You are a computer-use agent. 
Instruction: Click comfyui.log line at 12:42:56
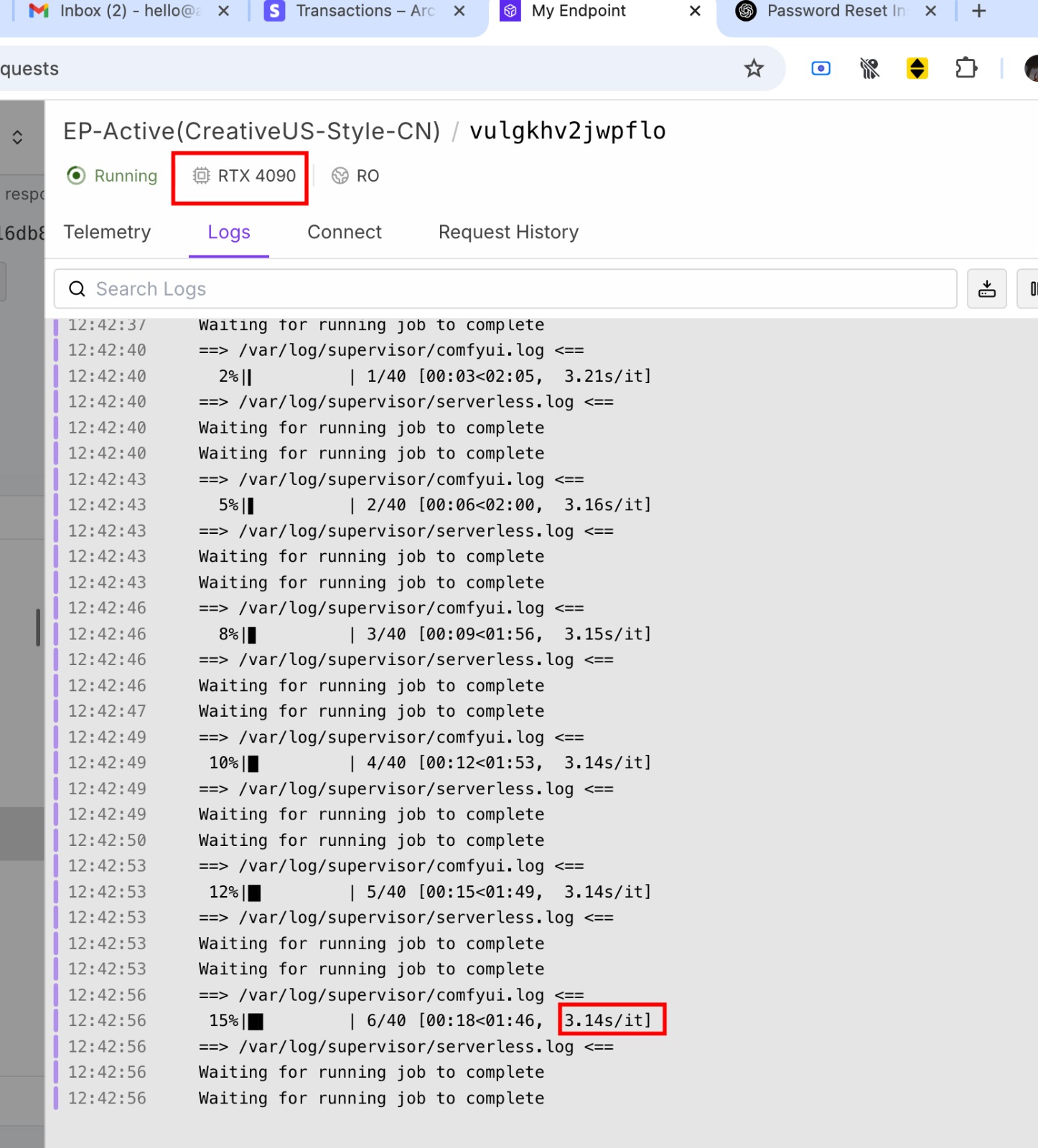(391, 995)
